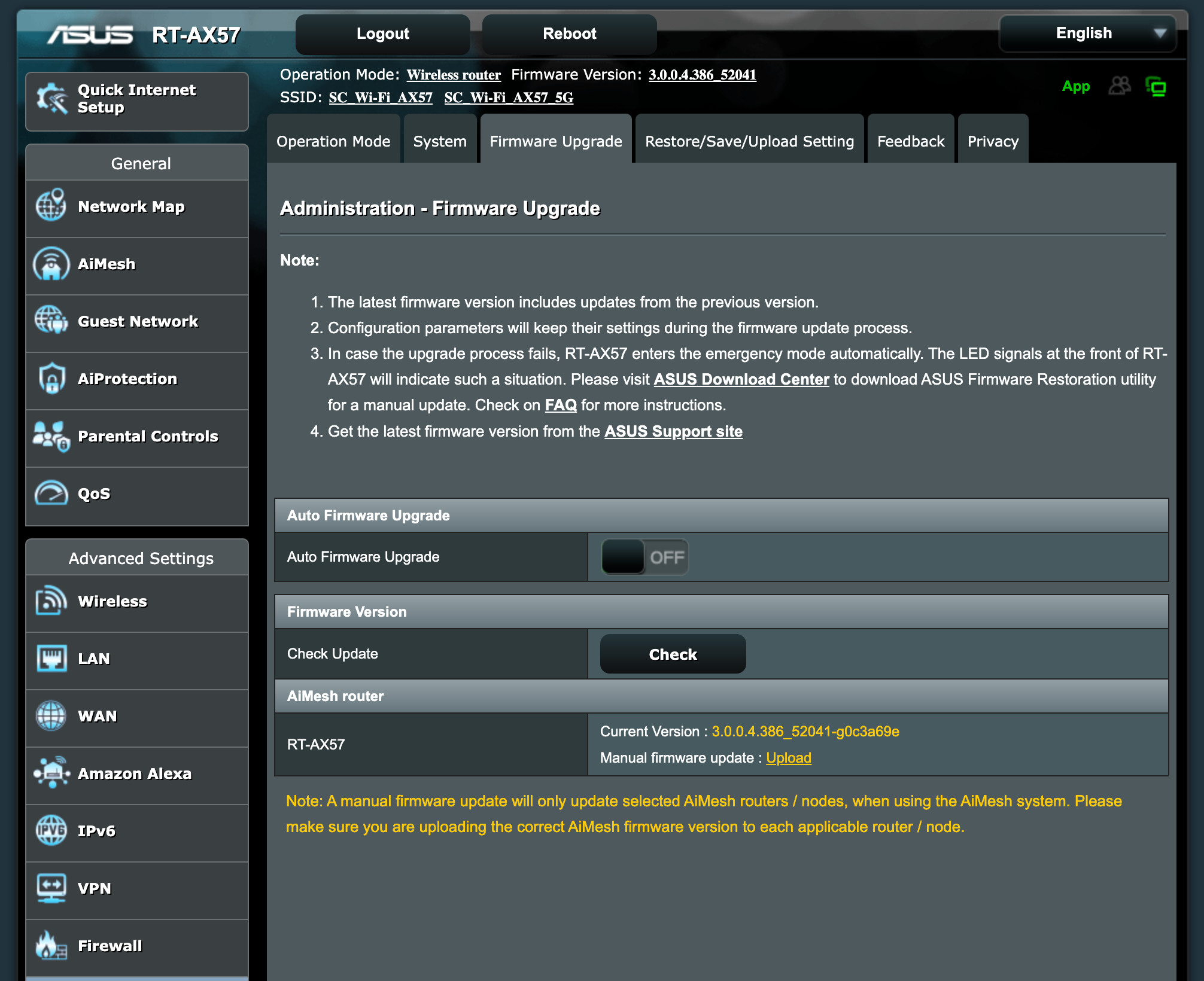The height and width of the screenshot is (981, 1204).
Task: Click the Firmware Upgrade tab
Action: pyautogui.click(x=555, y=141)
